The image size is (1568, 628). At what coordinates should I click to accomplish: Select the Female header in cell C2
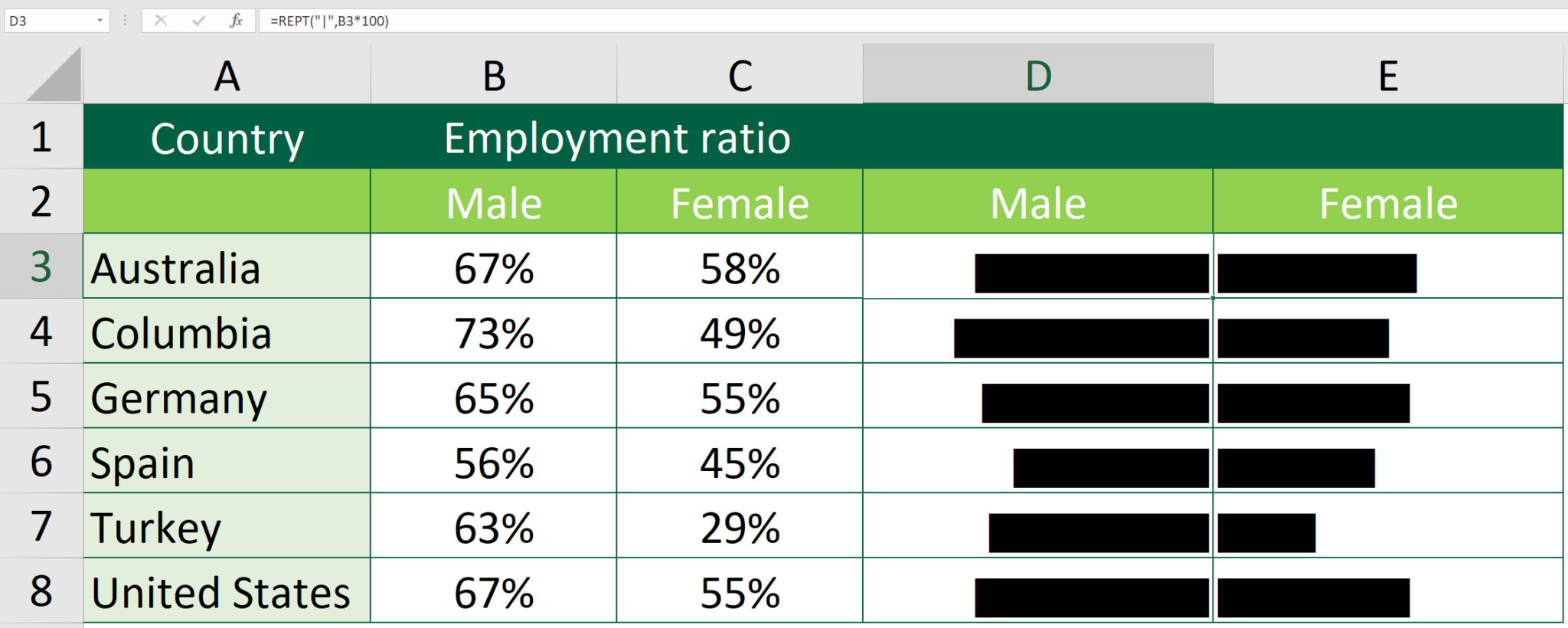[x=739, y=201]
